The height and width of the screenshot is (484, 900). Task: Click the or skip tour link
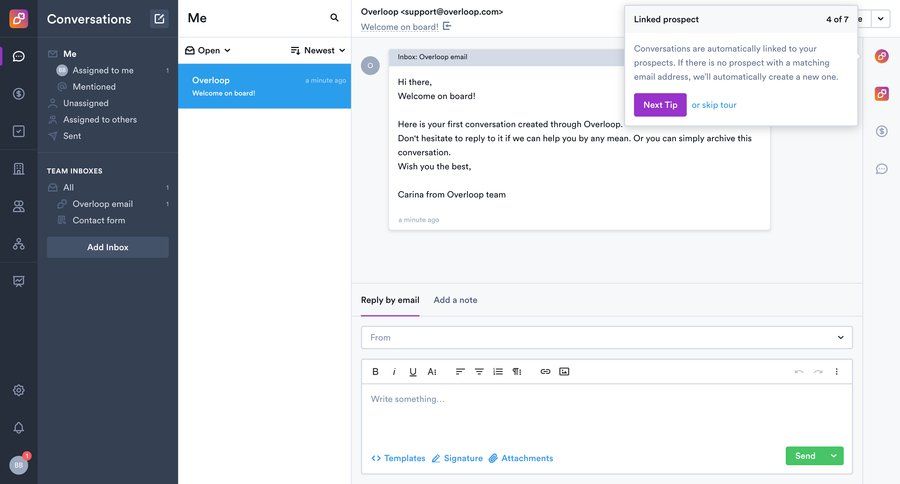714,105
